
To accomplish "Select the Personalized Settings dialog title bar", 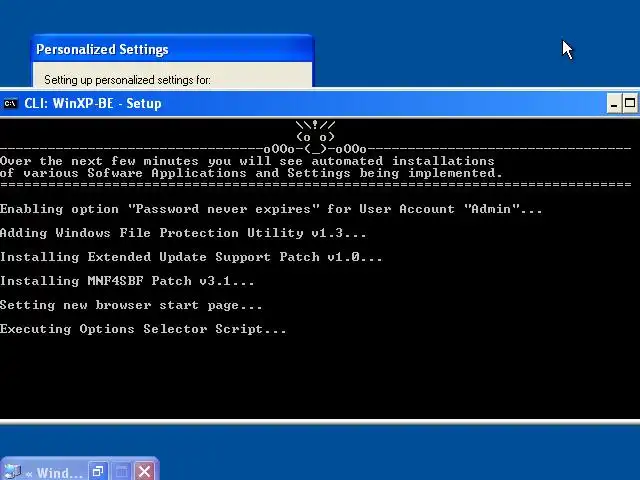I will pos(172,49).
